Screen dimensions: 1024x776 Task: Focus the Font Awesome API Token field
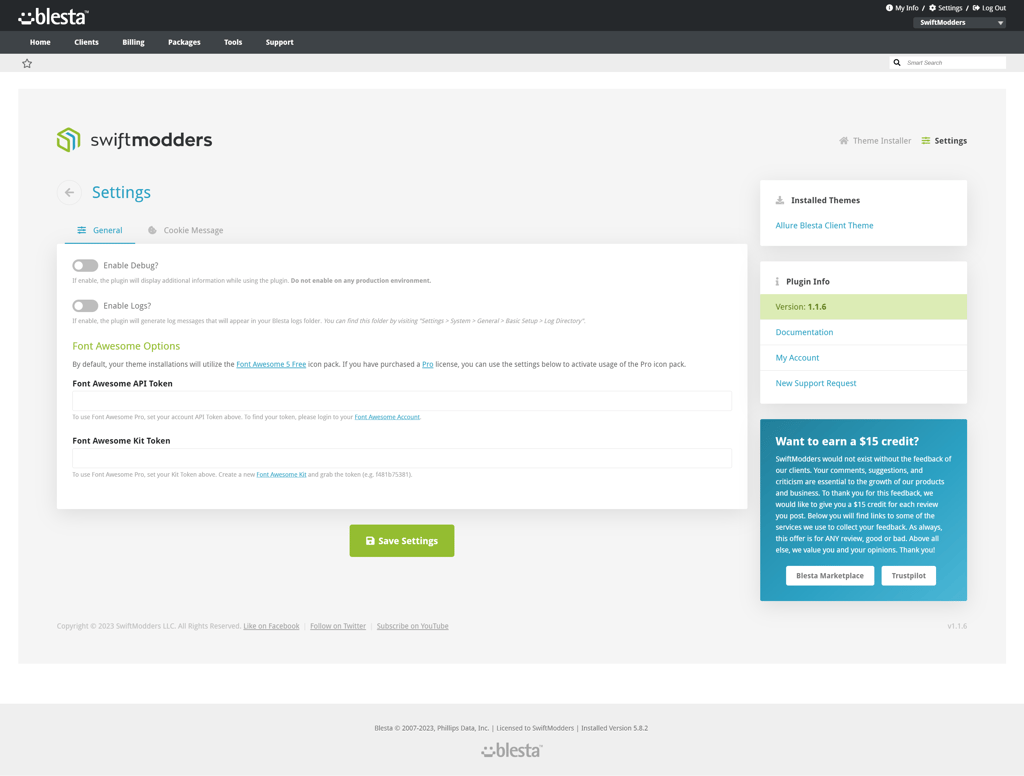point(402,401)
